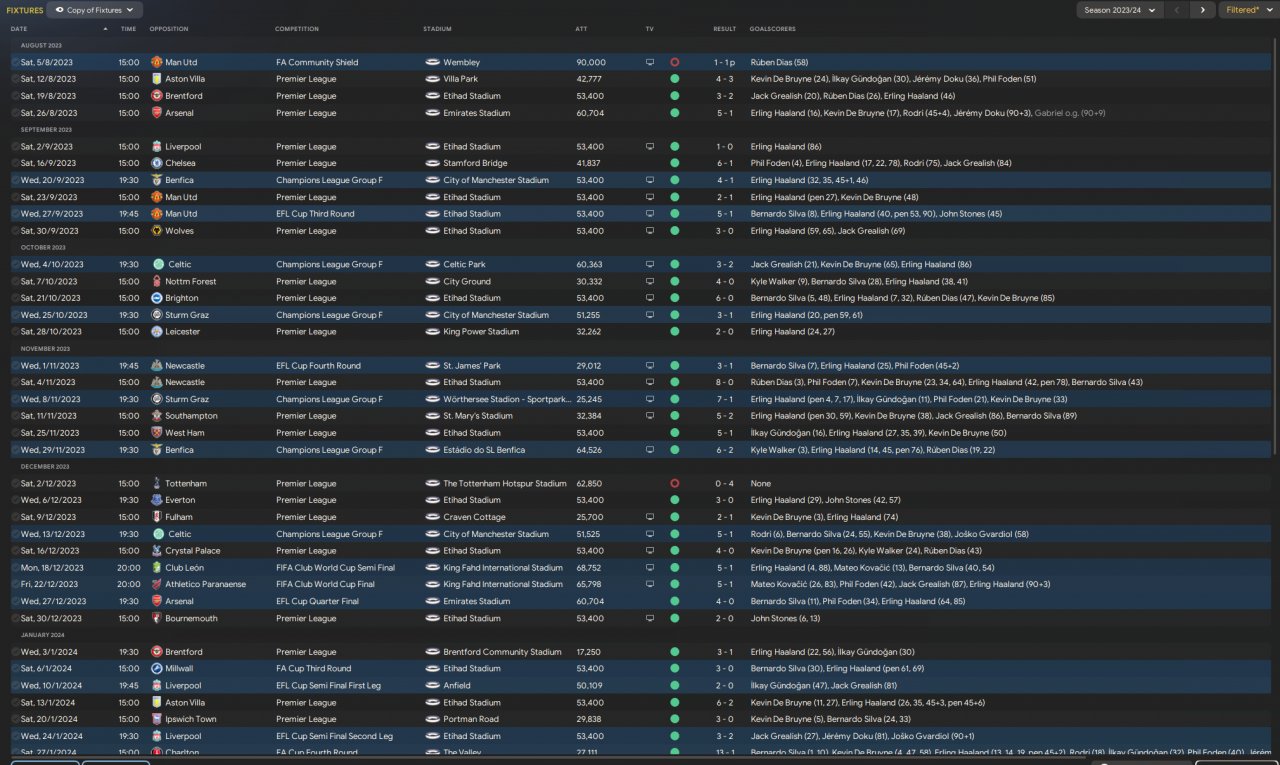Click the stadium icon beside Craven Cottage

[432, 517]
